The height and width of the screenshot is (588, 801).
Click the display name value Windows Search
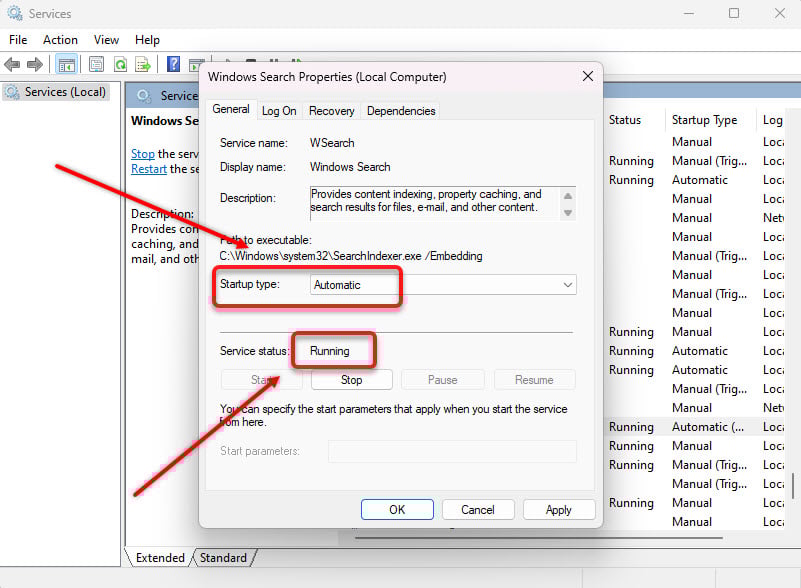pyautogui.click(x=350, y=167)
